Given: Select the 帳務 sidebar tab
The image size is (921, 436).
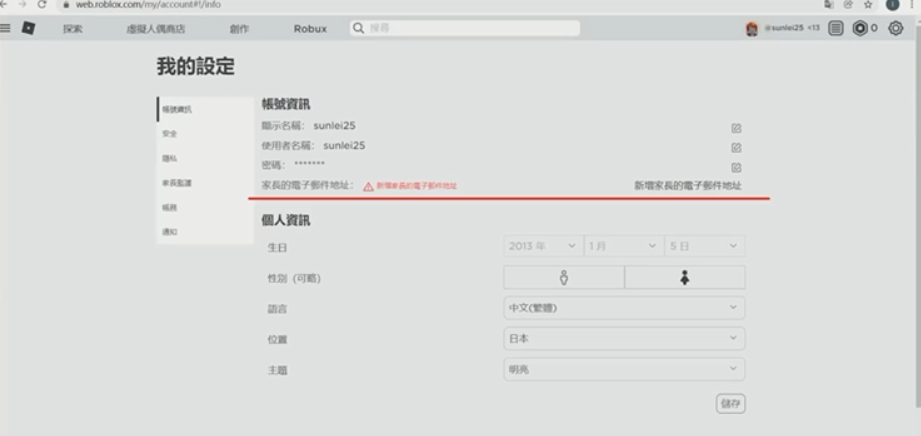Looking at the screenshot, I should pyautogui.click(x=206, y=207).
